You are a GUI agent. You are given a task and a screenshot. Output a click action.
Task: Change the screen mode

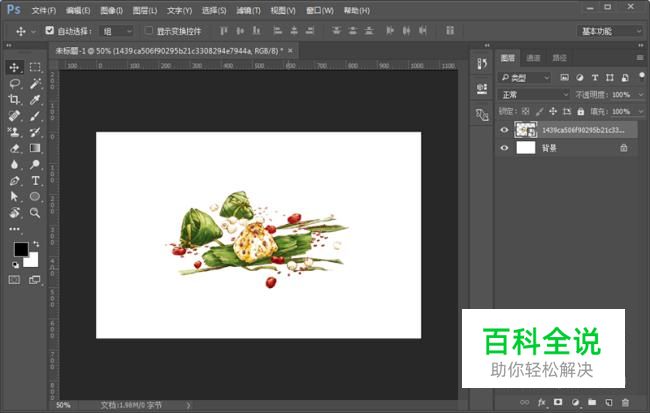click(x=34, y=280)
